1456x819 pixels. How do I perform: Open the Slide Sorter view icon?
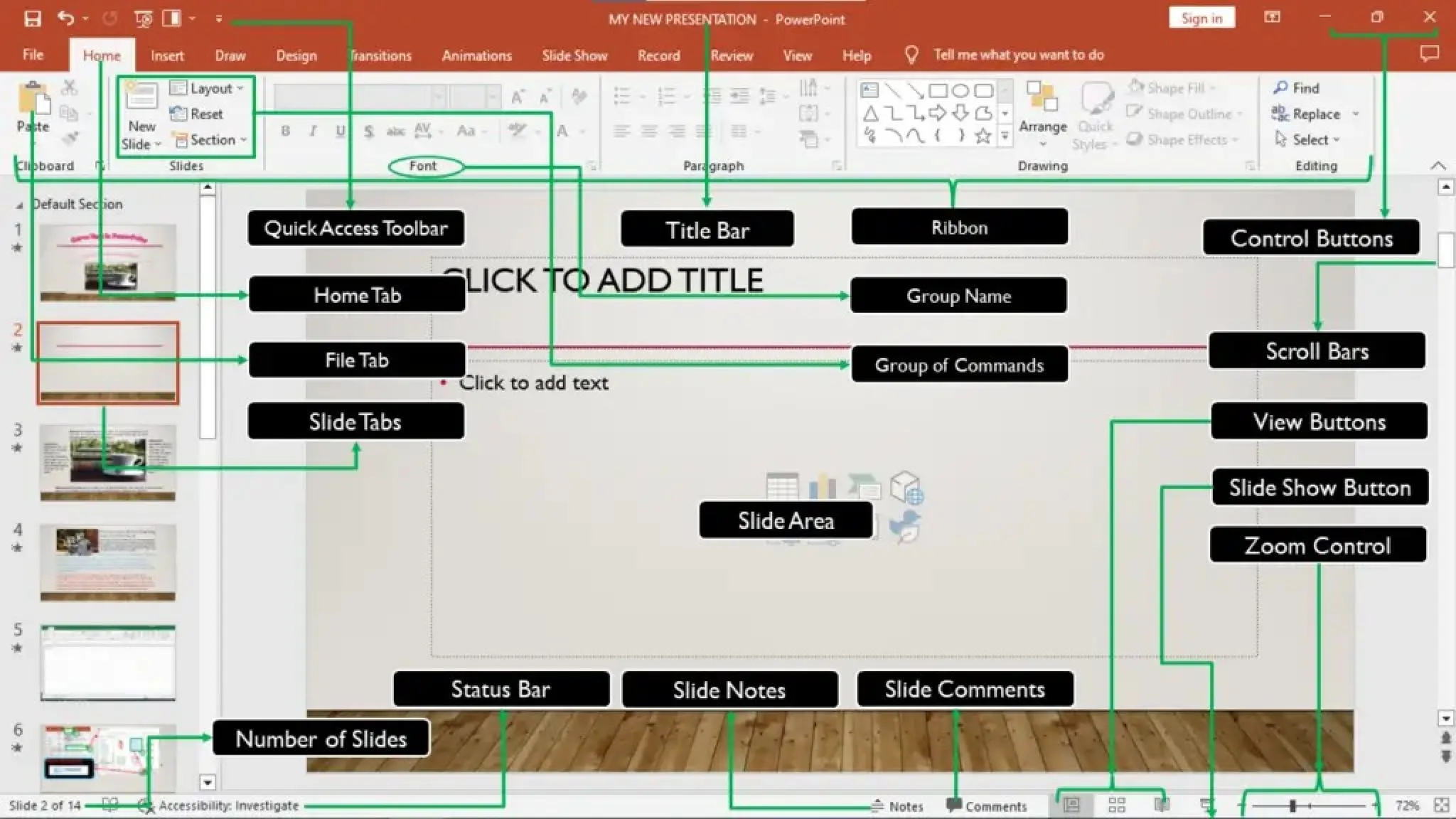point(1117,805)
